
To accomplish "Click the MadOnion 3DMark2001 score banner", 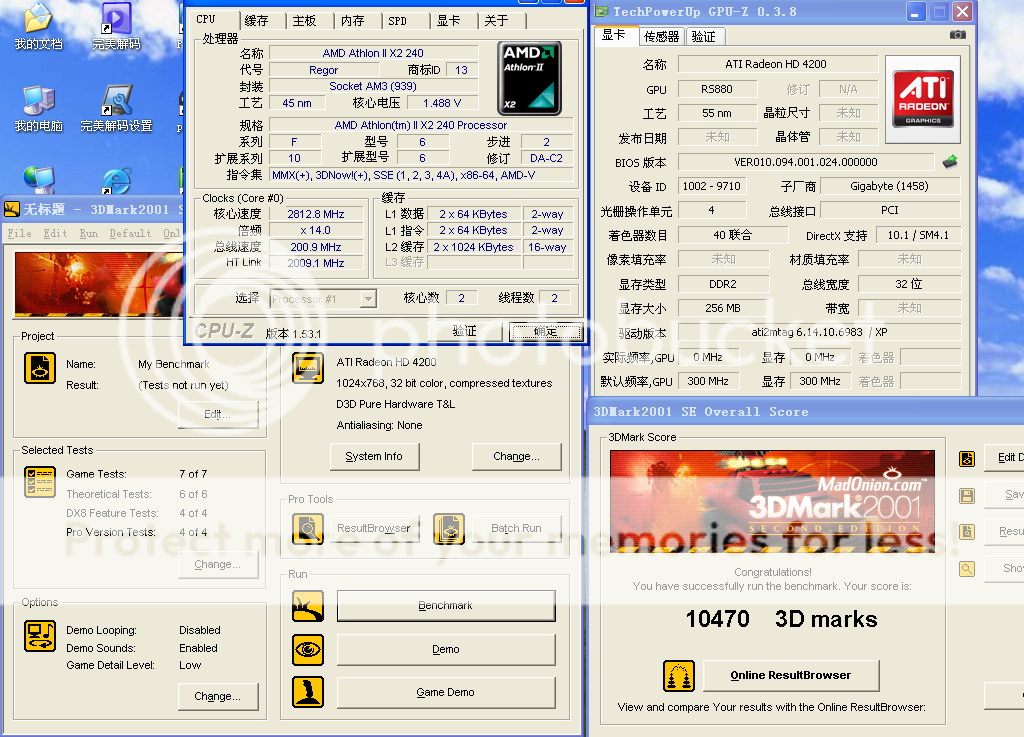I will (773, 501).
